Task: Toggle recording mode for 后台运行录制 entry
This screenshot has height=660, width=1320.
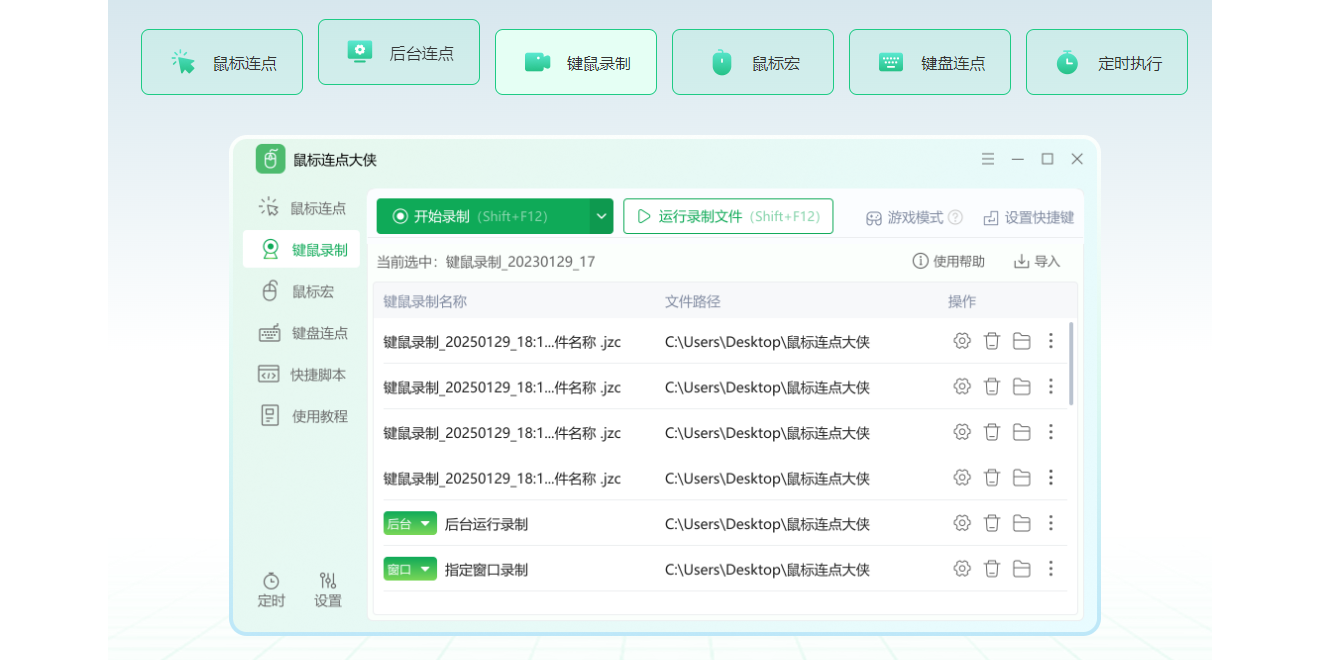Action: (x=410, y=522)
